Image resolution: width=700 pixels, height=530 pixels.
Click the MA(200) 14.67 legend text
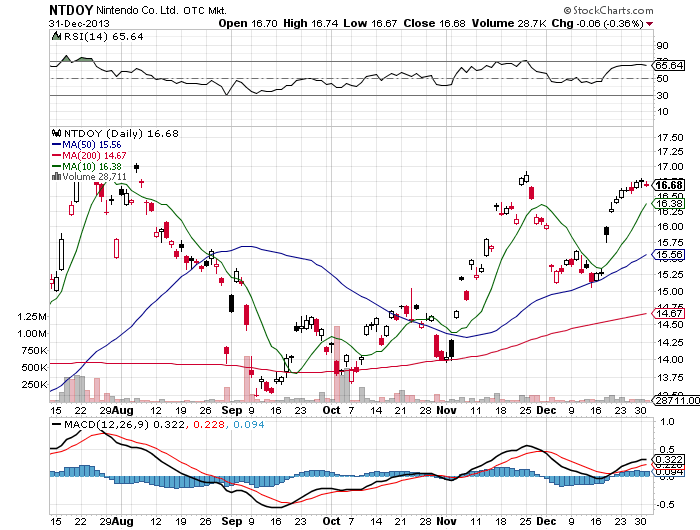(x=94, y=155)
